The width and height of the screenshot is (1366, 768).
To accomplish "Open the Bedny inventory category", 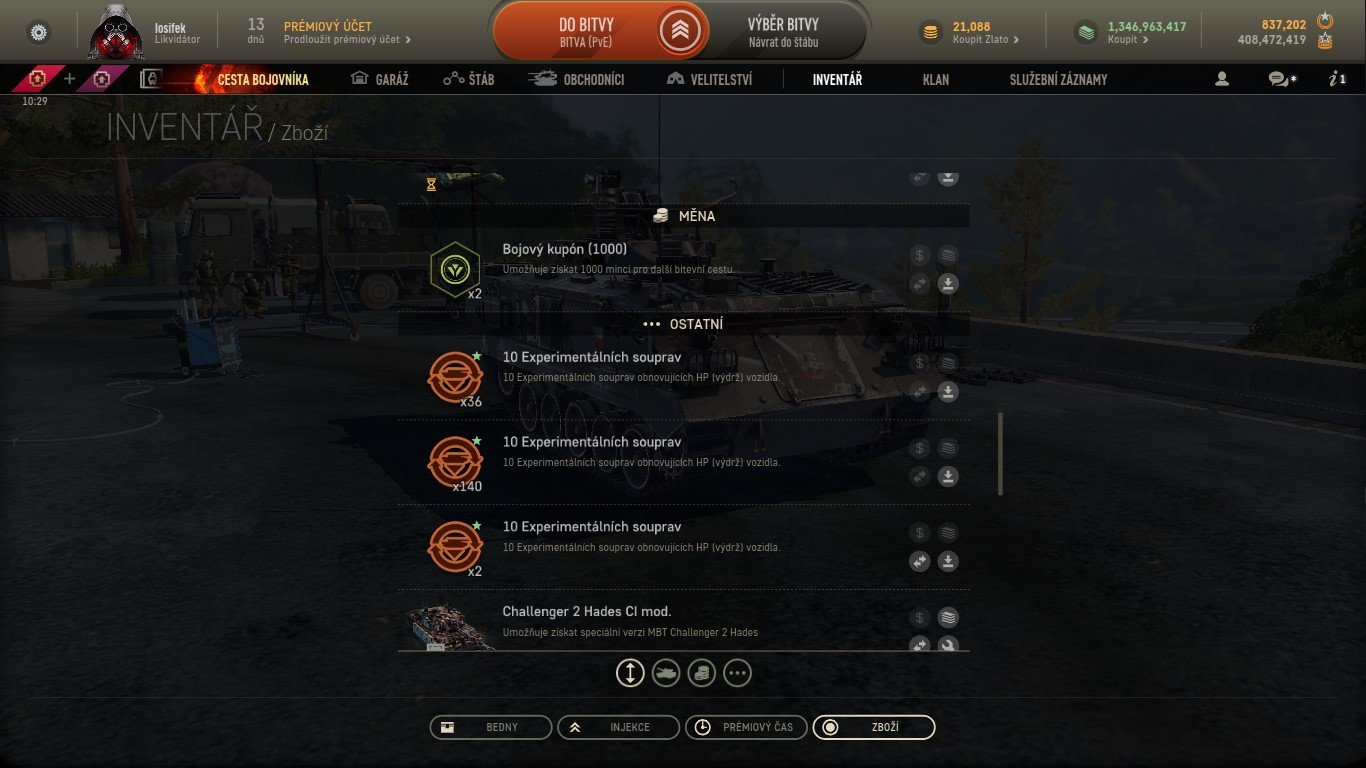I will 491,727.
